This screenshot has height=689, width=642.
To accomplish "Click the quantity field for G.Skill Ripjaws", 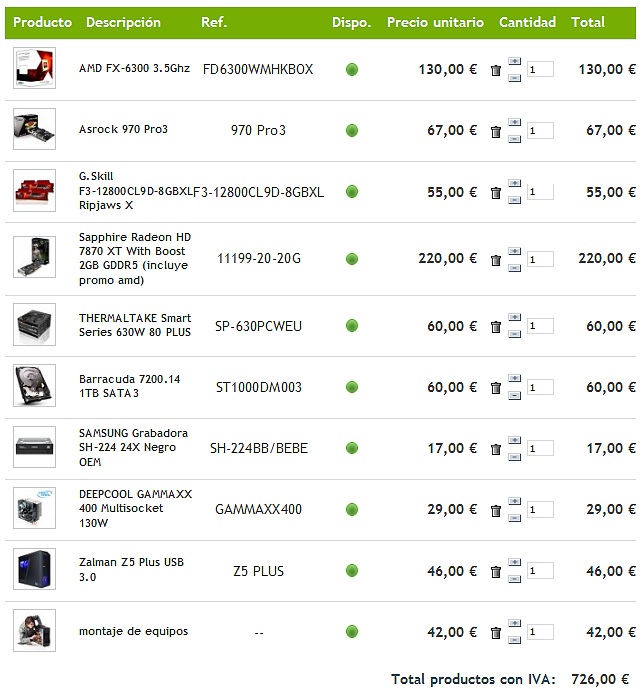I will click(540, 192).
